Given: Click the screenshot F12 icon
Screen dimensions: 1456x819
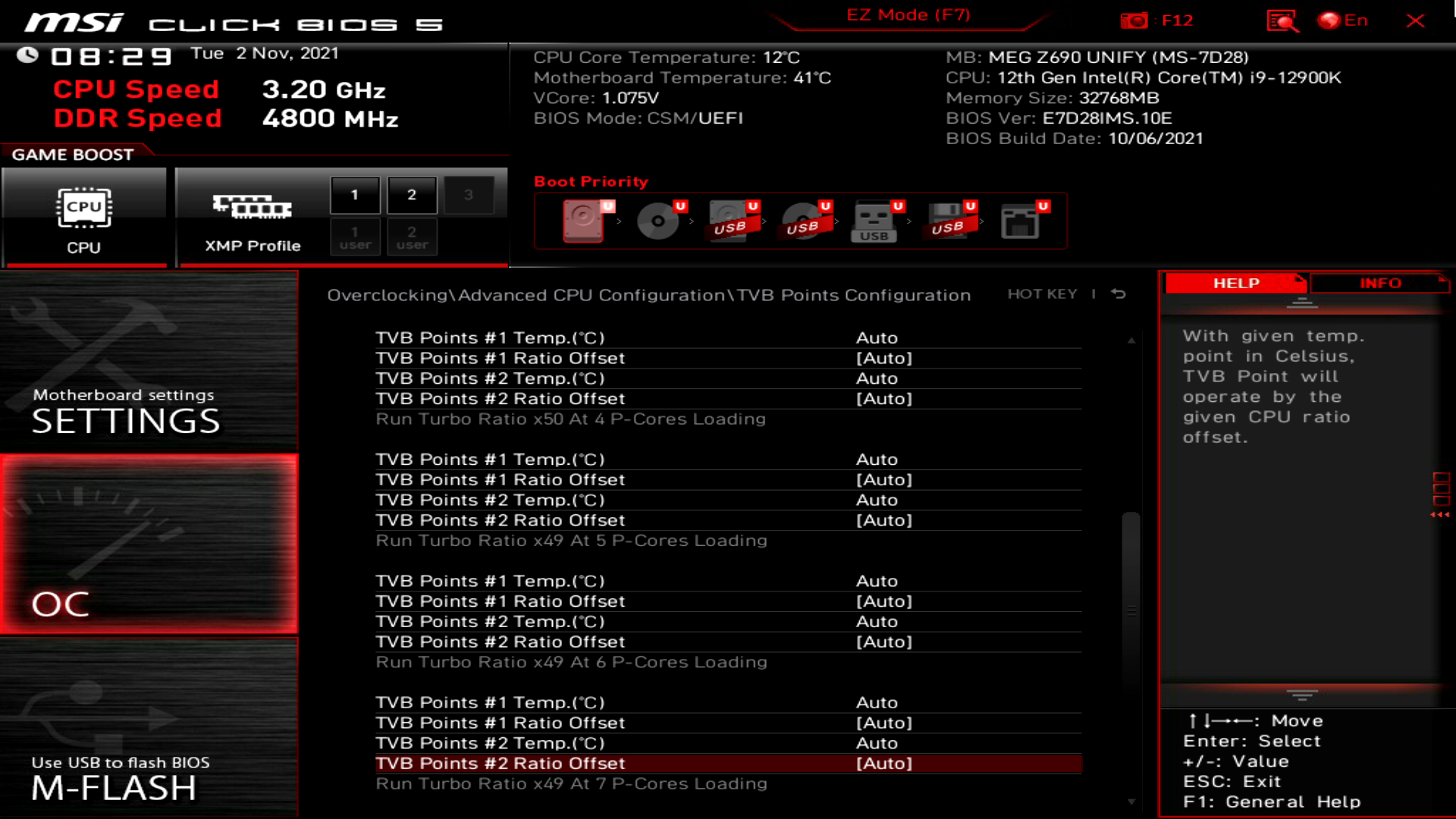Looking at the screenshot, I should click(x=1130, y=20).
